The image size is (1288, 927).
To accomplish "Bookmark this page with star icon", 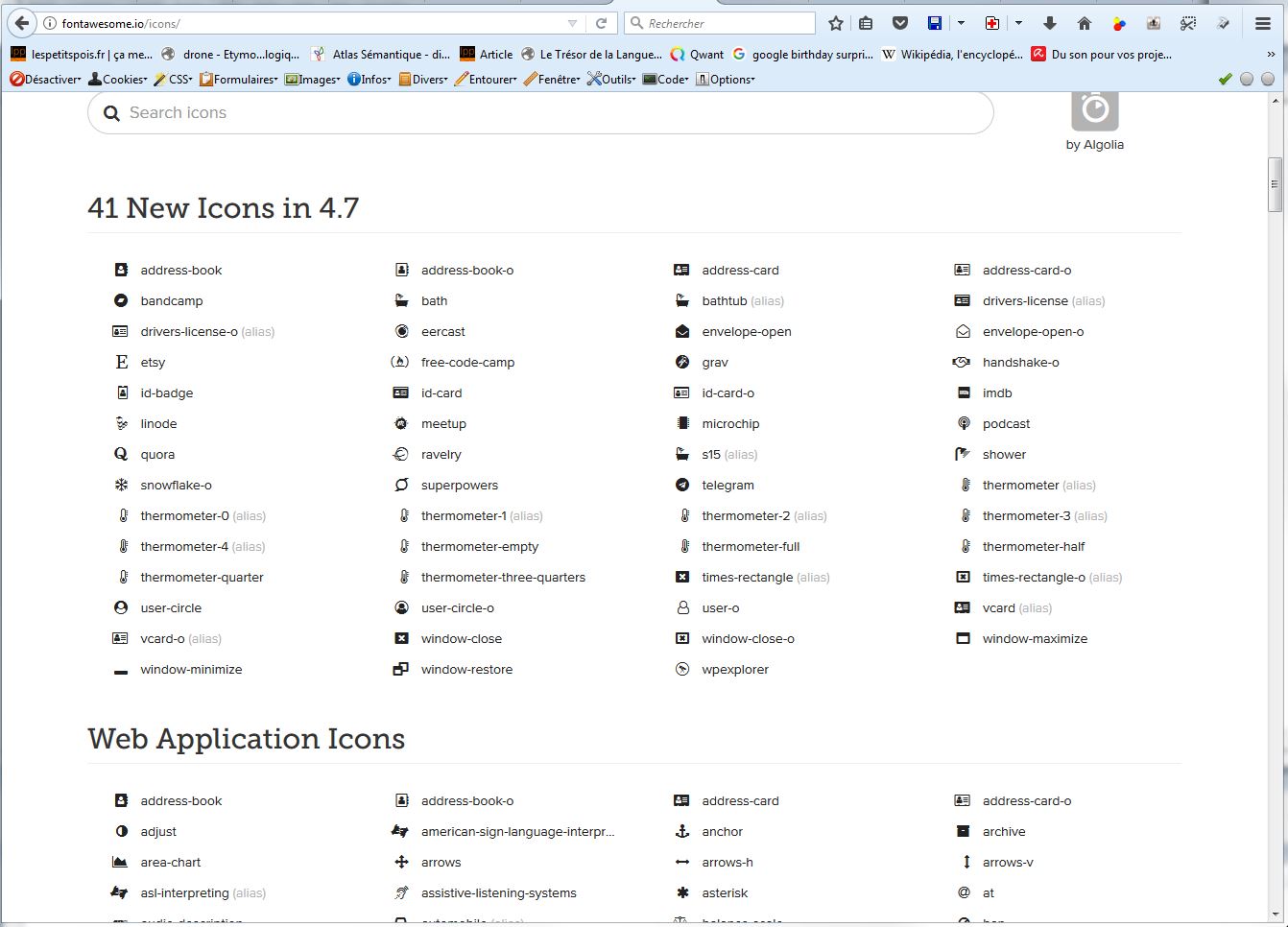I will [x=836, y=23].
